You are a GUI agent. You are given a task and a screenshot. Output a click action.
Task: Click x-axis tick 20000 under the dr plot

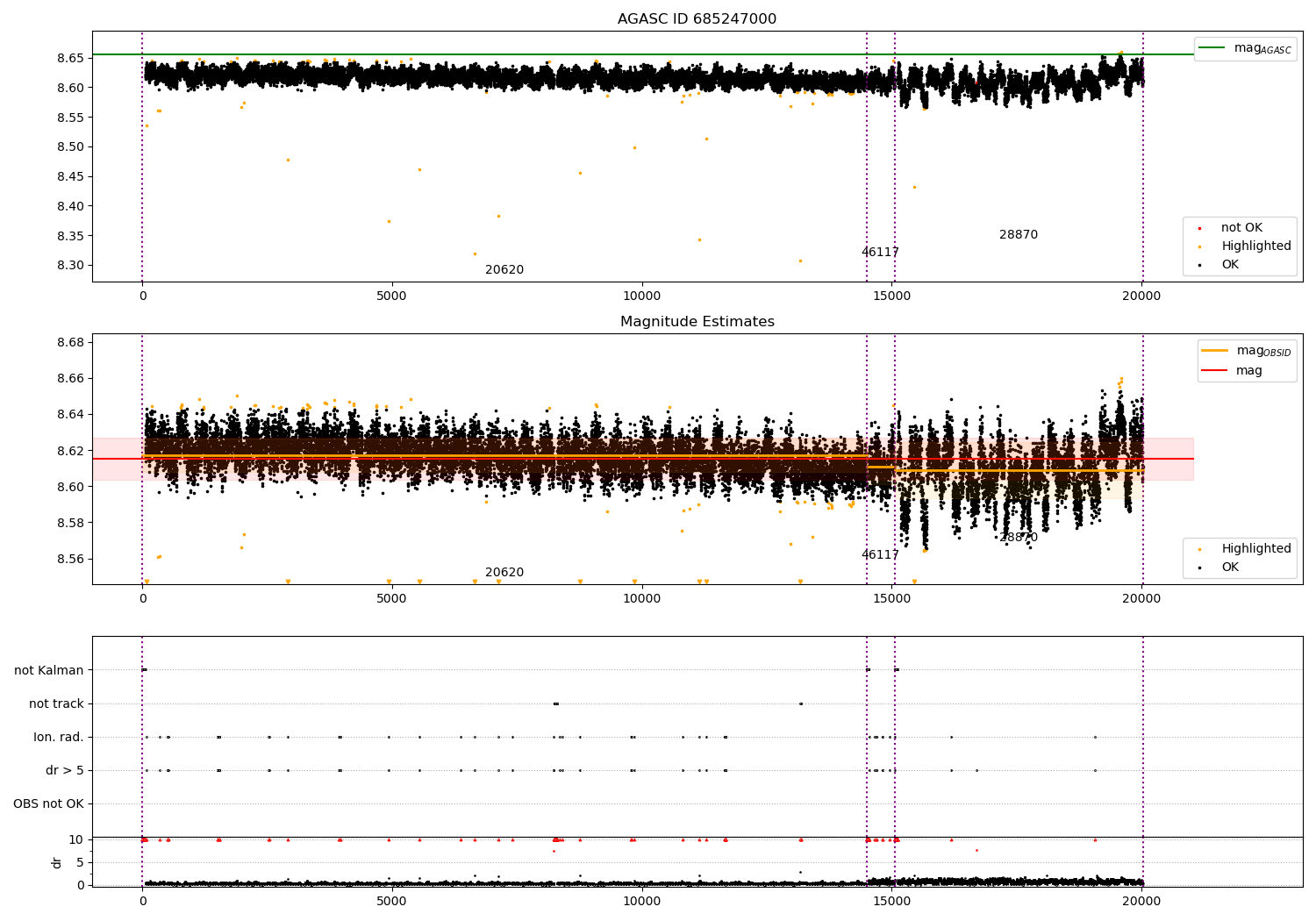pos(1141,902)
